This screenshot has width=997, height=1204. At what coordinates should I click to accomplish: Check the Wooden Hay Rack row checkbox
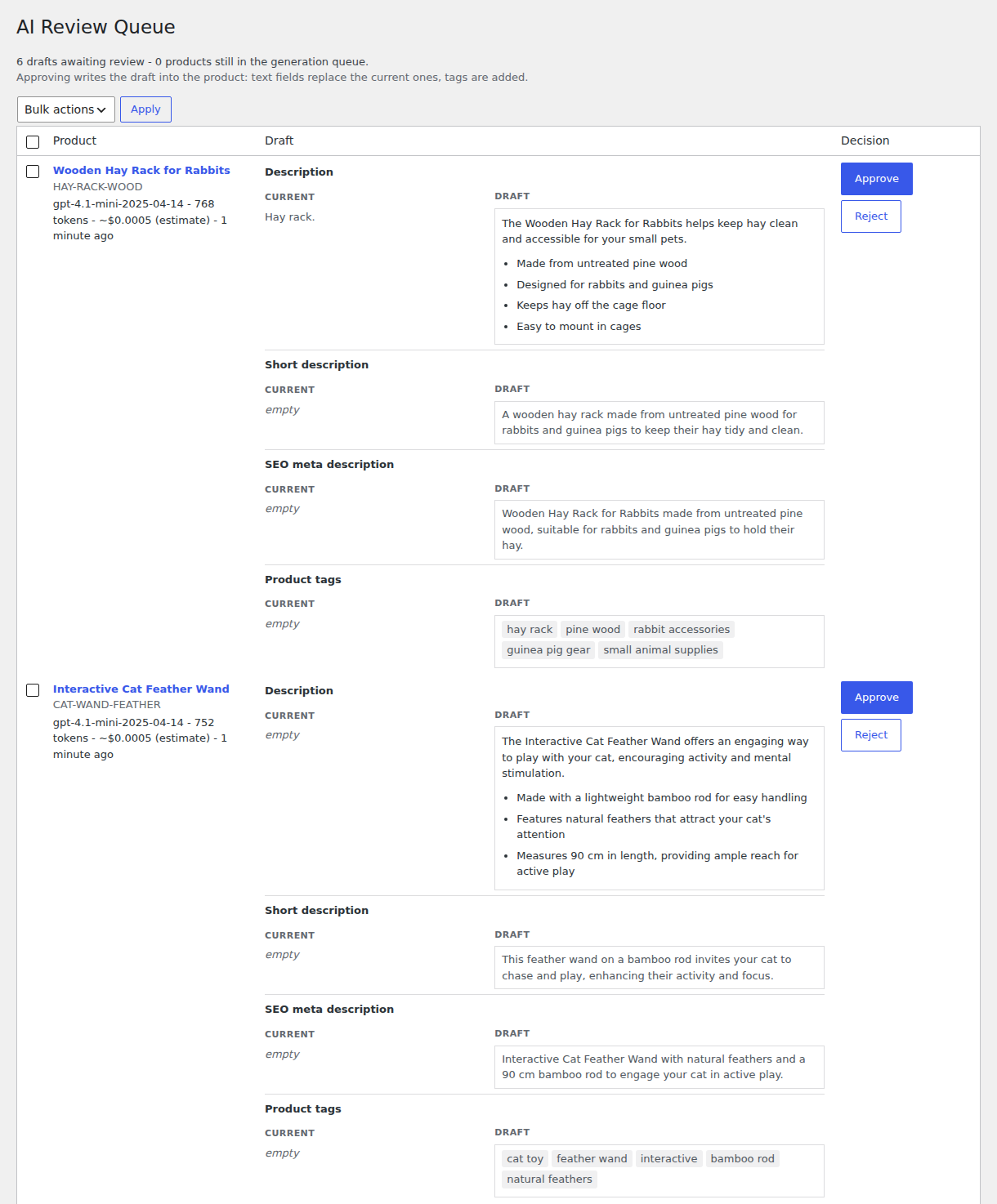coord(33,172)
